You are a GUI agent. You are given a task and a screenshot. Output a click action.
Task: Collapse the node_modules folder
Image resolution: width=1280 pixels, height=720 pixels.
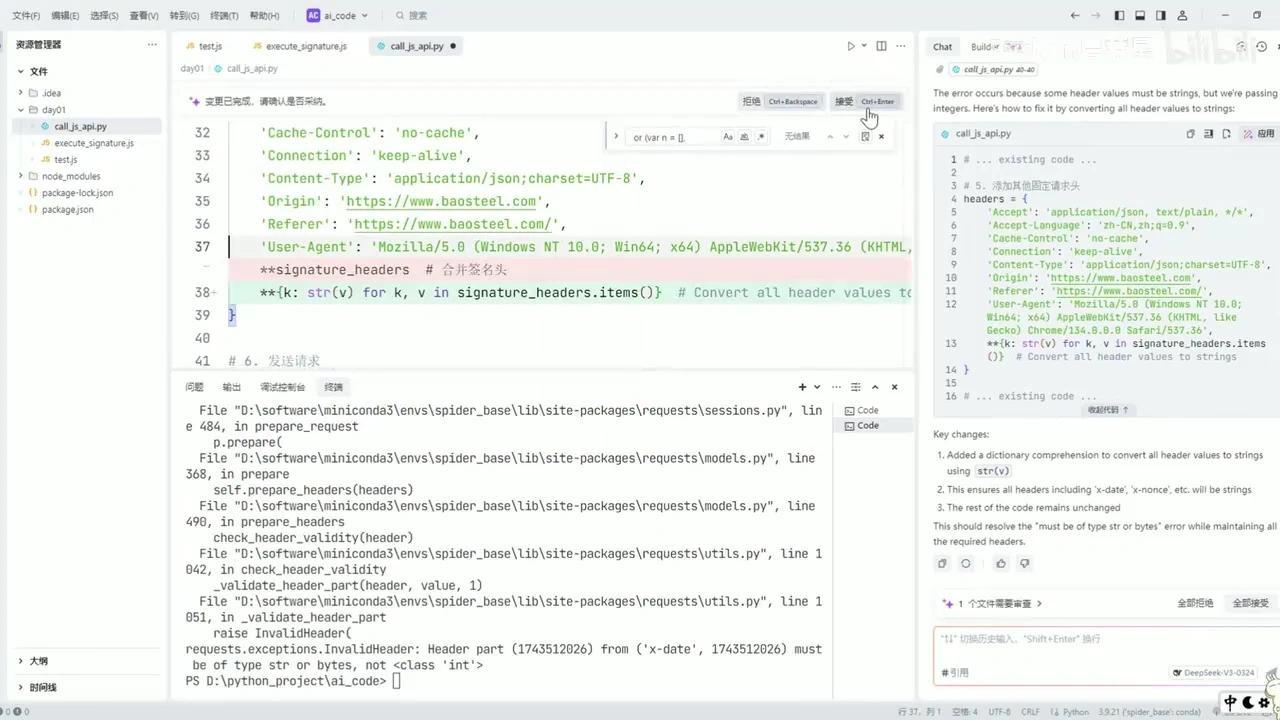tap(58, 176)
